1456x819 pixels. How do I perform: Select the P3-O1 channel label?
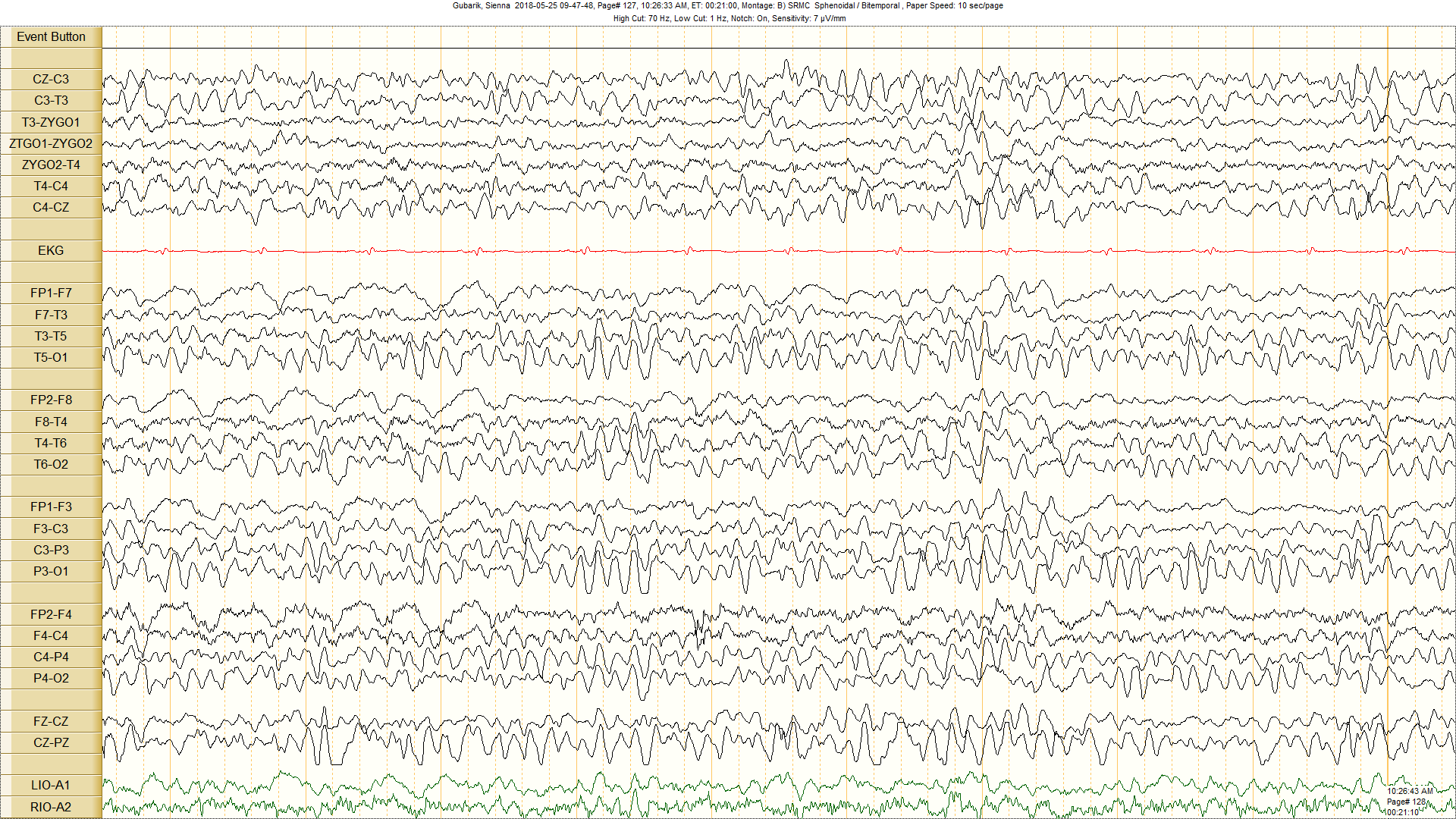51,571
